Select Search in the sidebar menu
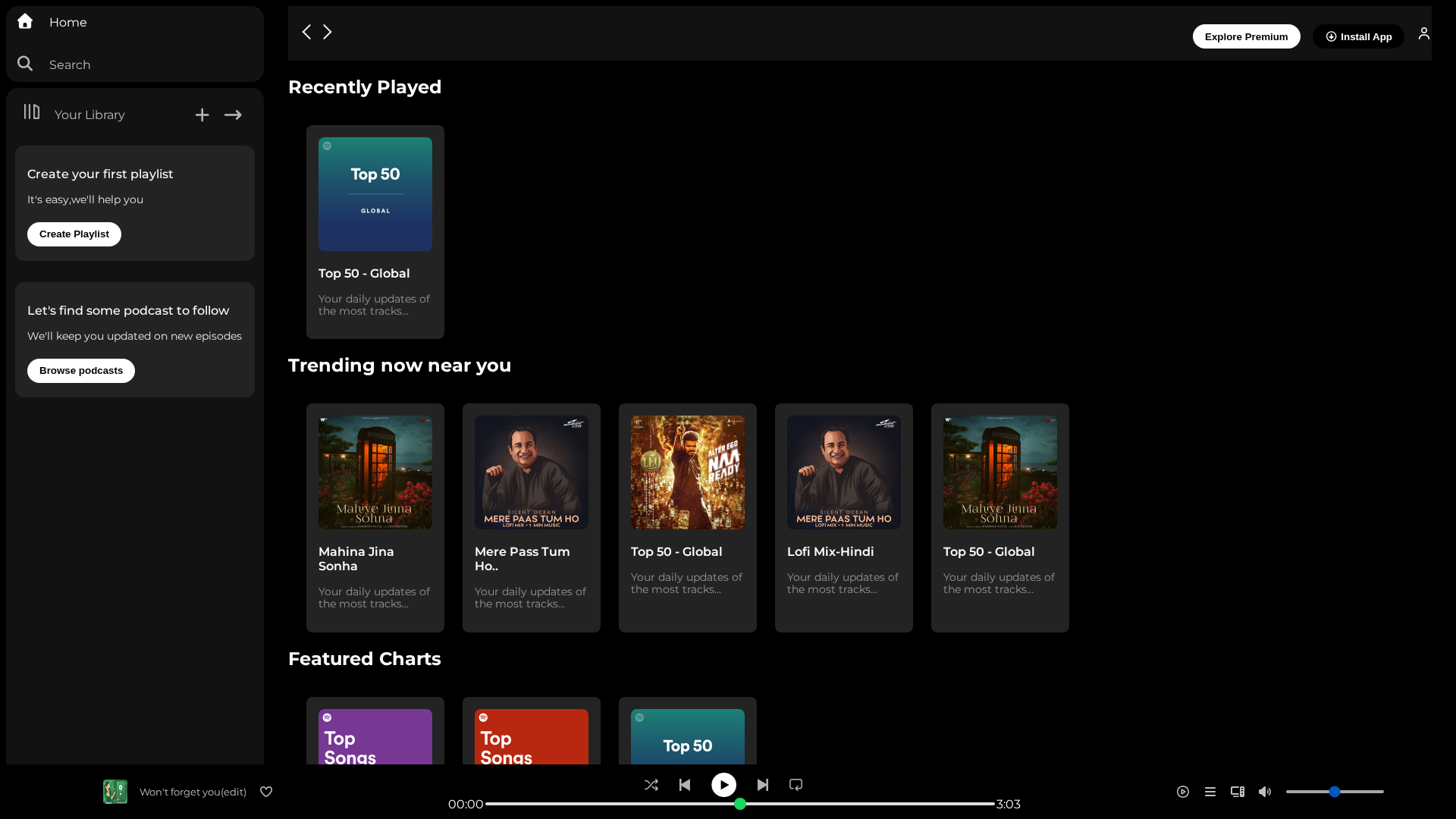1456x819 pixels. click(70, 64)
